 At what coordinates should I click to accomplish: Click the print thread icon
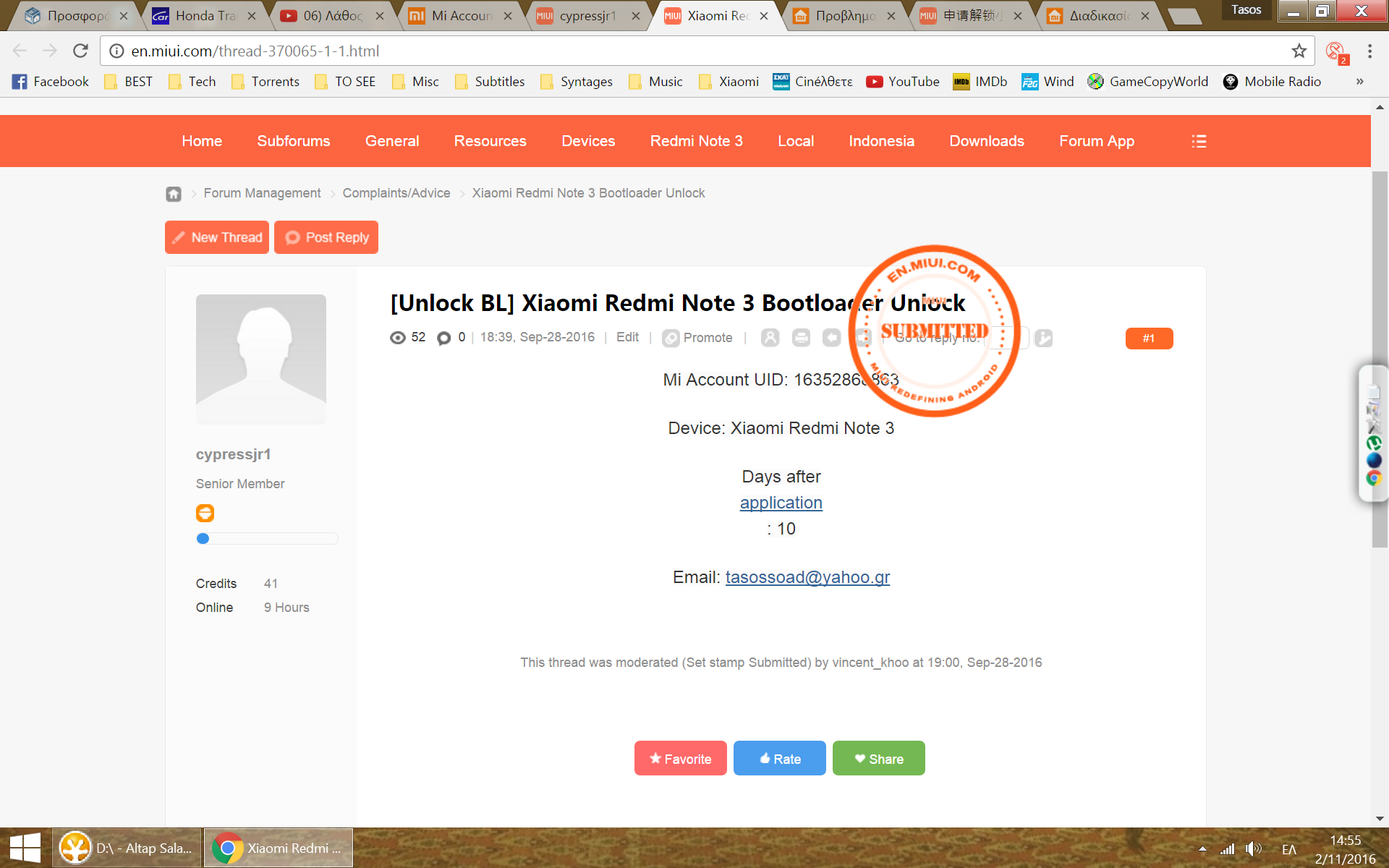point(801,338)
